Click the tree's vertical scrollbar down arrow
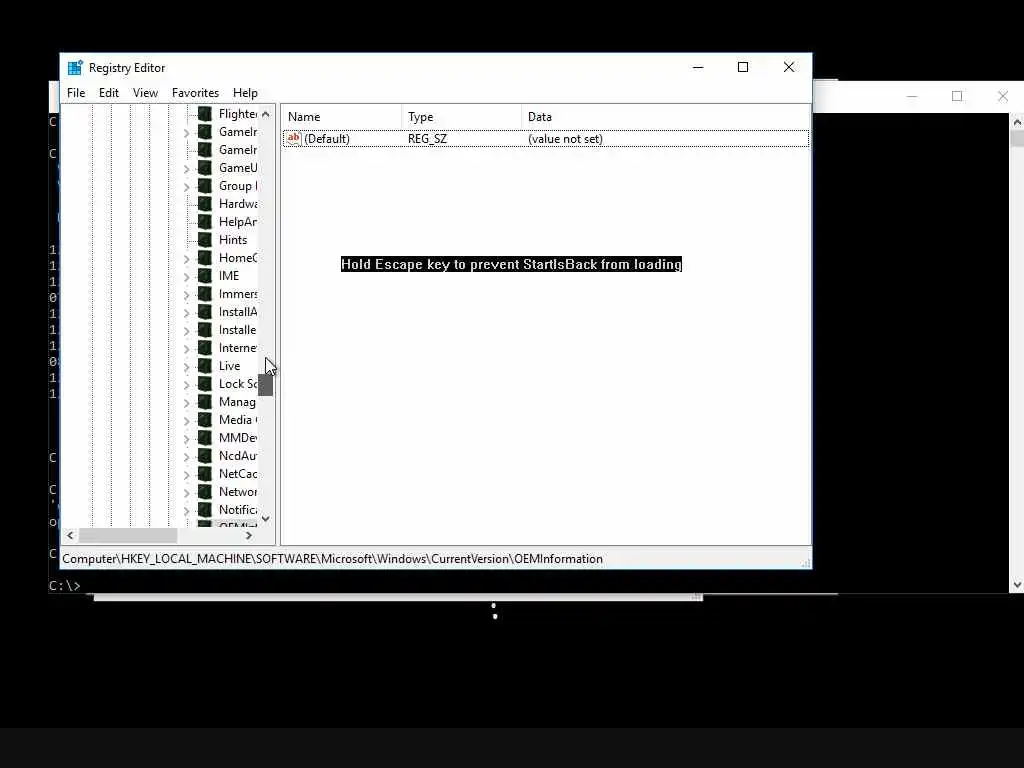 tap(266, 519)
